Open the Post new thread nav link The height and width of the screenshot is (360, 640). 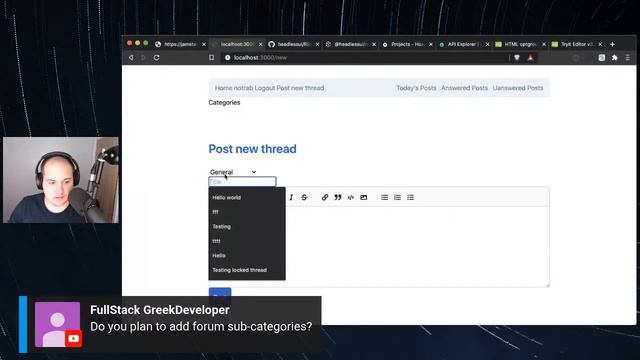click(300, 88)
